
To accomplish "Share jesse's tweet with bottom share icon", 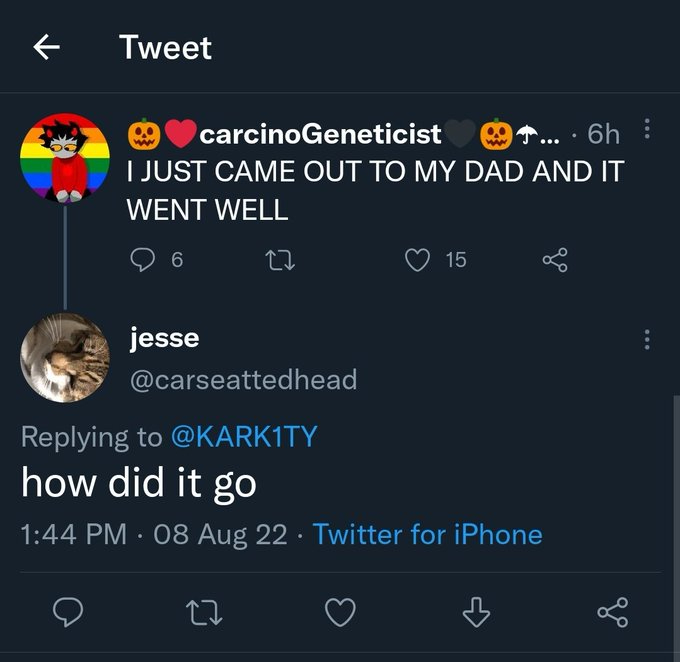I will coord(615,611).
